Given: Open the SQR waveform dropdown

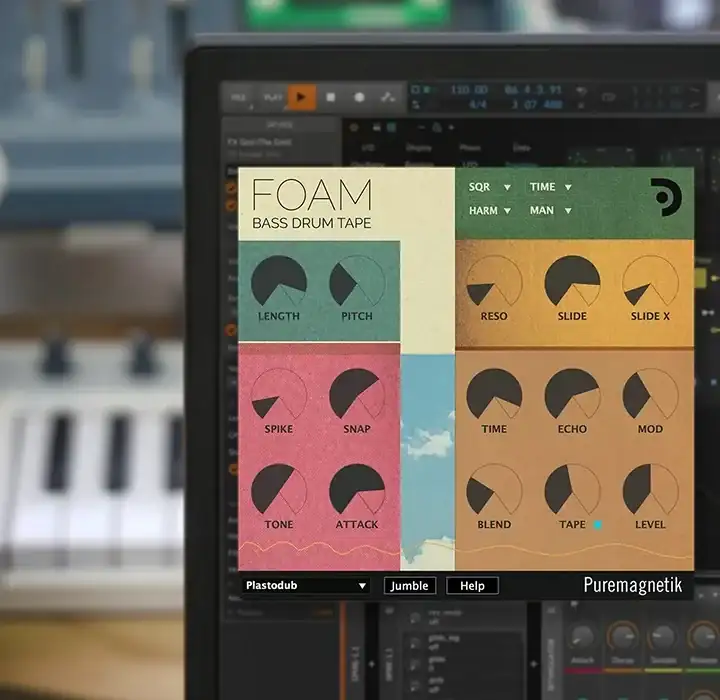Looking at the screenshot, I should 489,187.
